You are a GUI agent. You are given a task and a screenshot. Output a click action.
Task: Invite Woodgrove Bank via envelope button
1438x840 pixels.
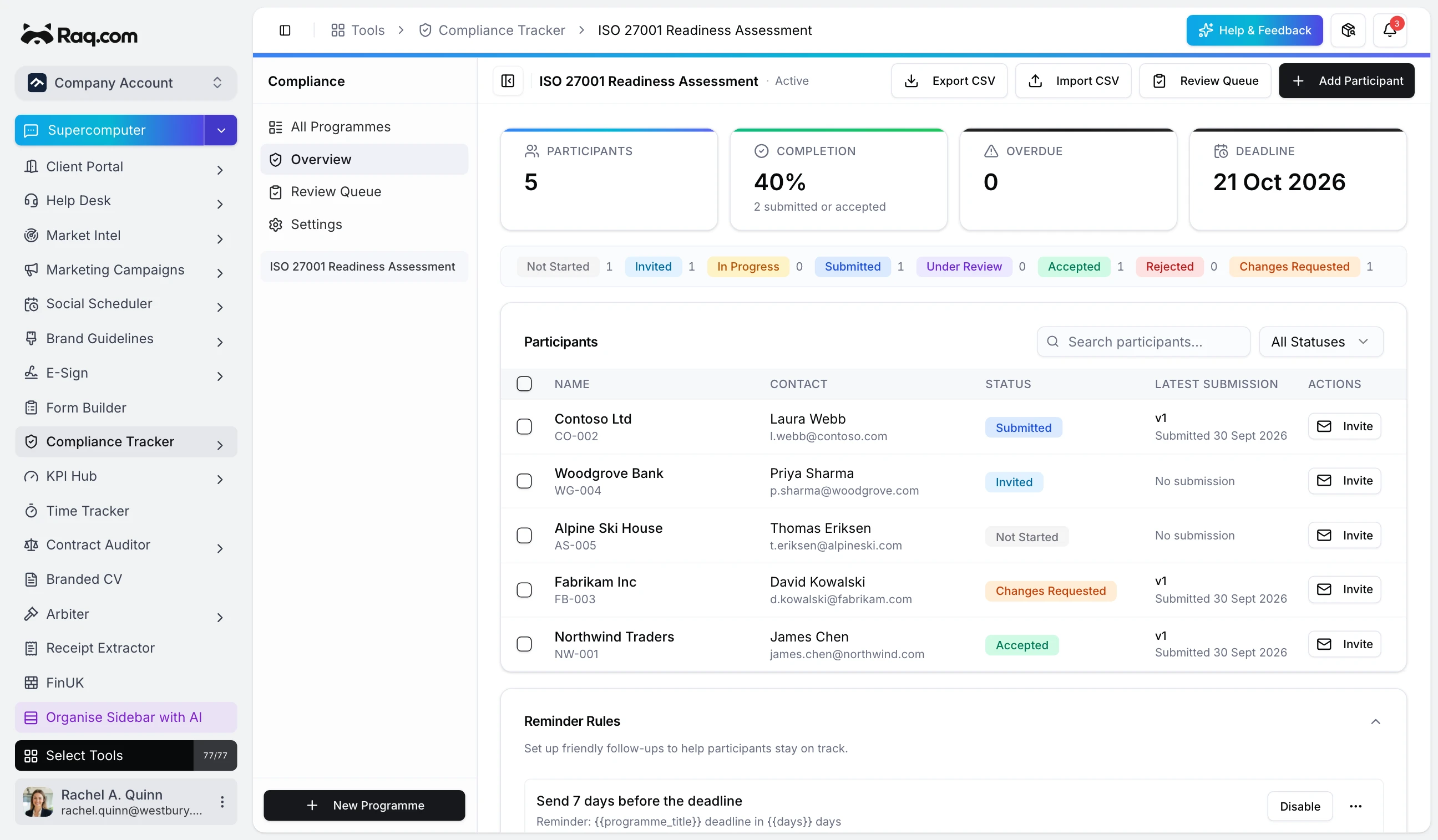tap(1344, 481)
